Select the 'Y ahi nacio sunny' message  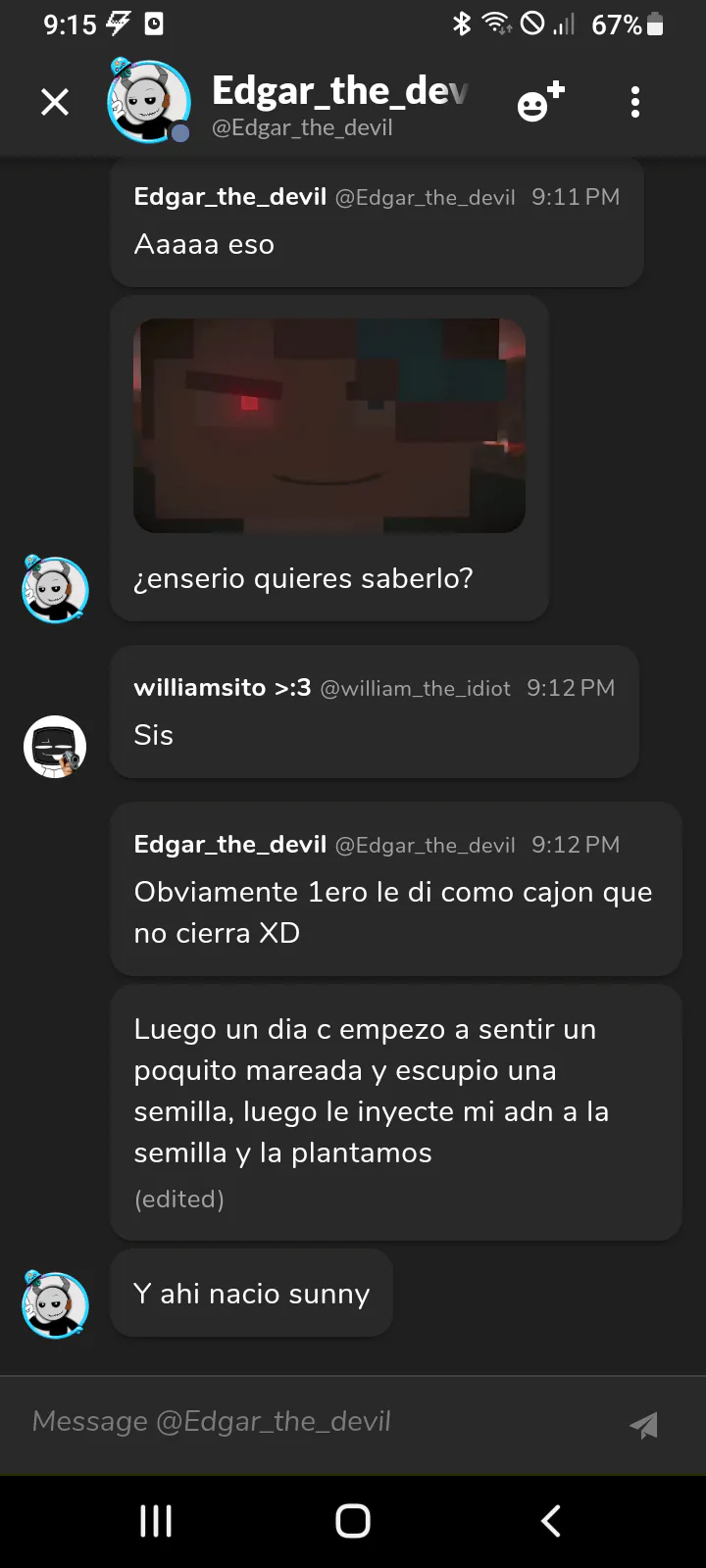click(251, 1294)
